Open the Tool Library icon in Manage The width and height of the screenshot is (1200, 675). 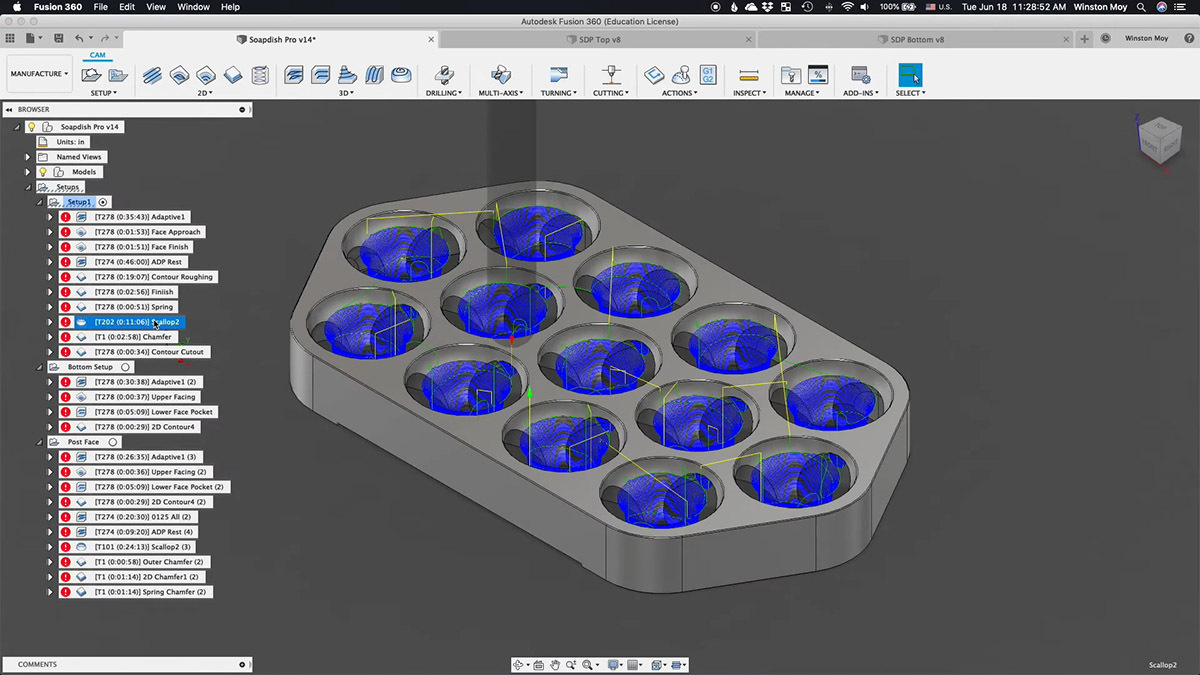tap(791, 75)
